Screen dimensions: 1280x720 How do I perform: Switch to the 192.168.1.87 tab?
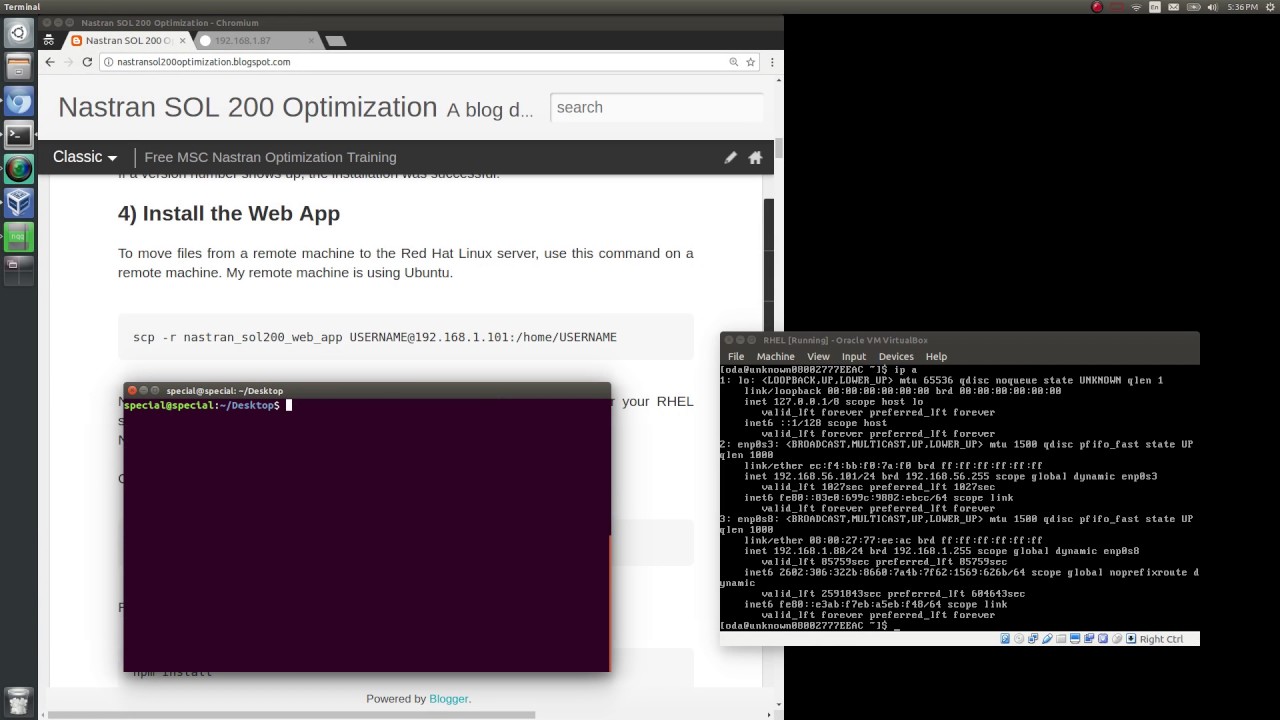coord(254,41)
